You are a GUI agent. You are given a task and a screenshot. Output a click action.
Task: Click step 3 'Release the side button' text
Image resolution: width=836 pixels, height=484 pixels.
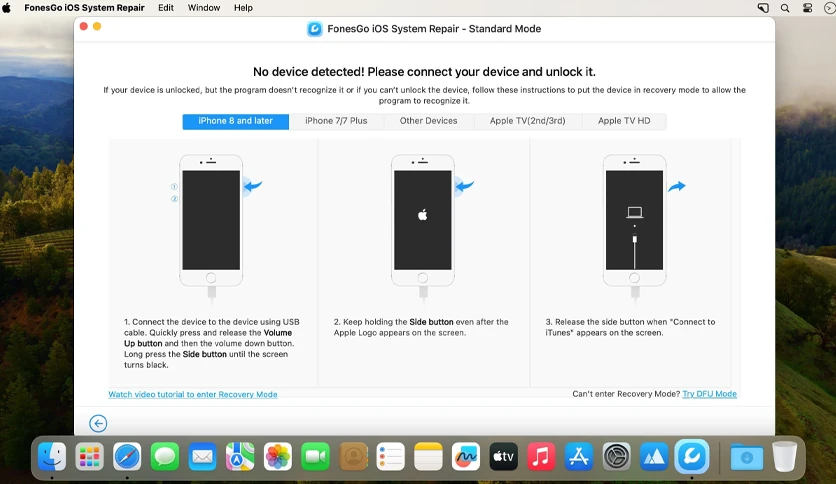[630, 327]
